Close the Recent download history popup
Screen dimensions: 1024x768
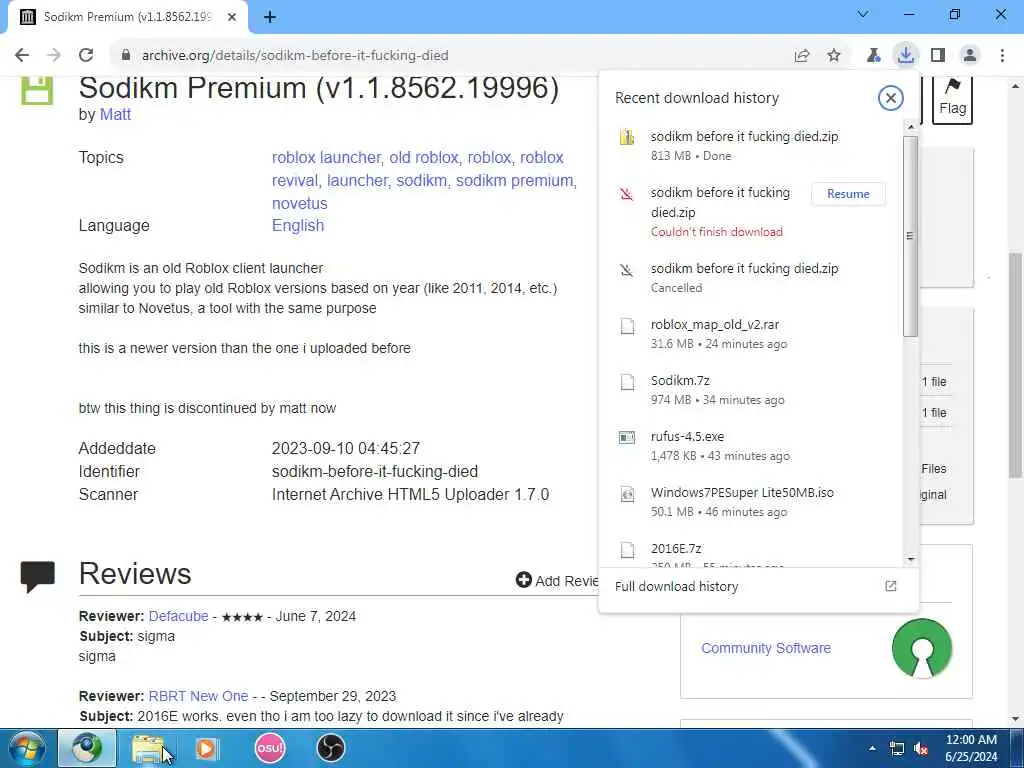pos(890,98)
